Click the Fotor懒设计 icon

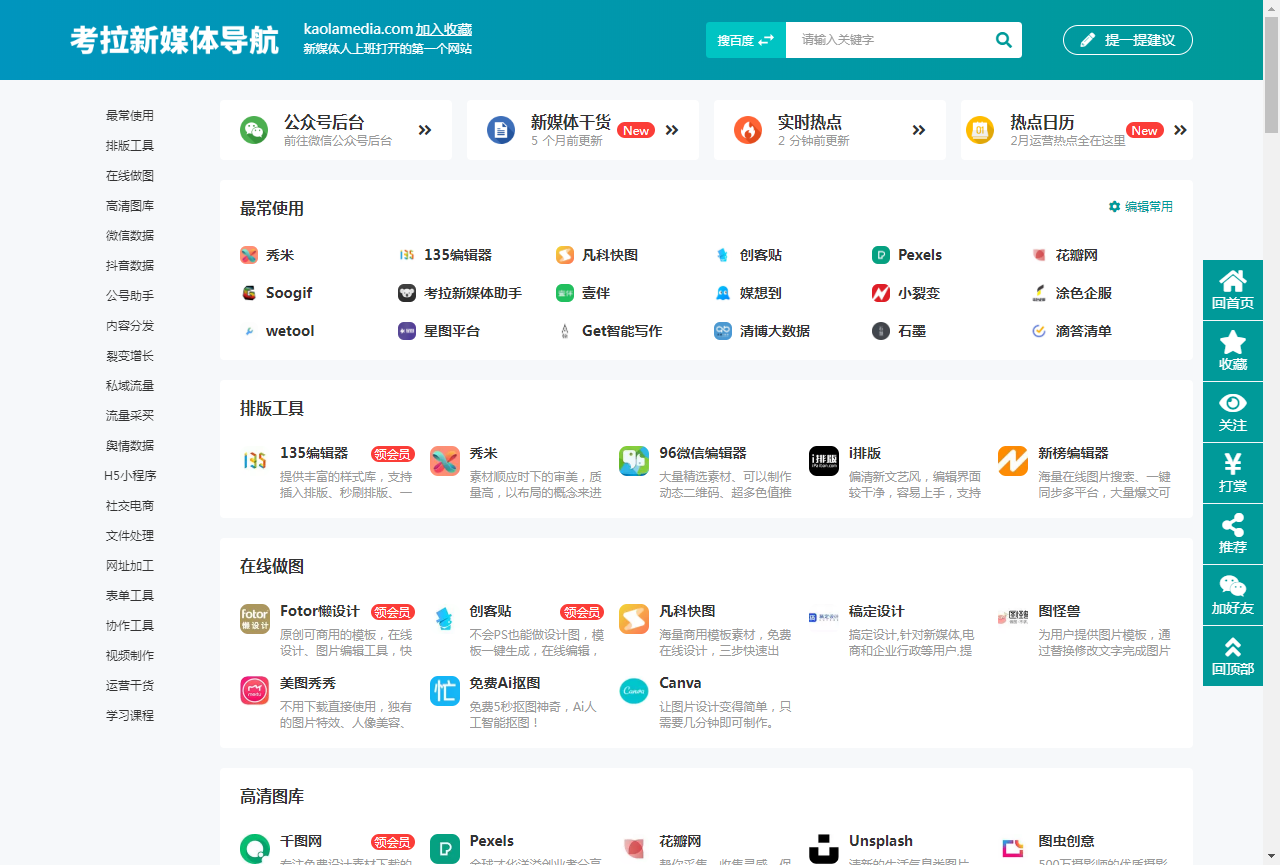click(x=255, y=619)
